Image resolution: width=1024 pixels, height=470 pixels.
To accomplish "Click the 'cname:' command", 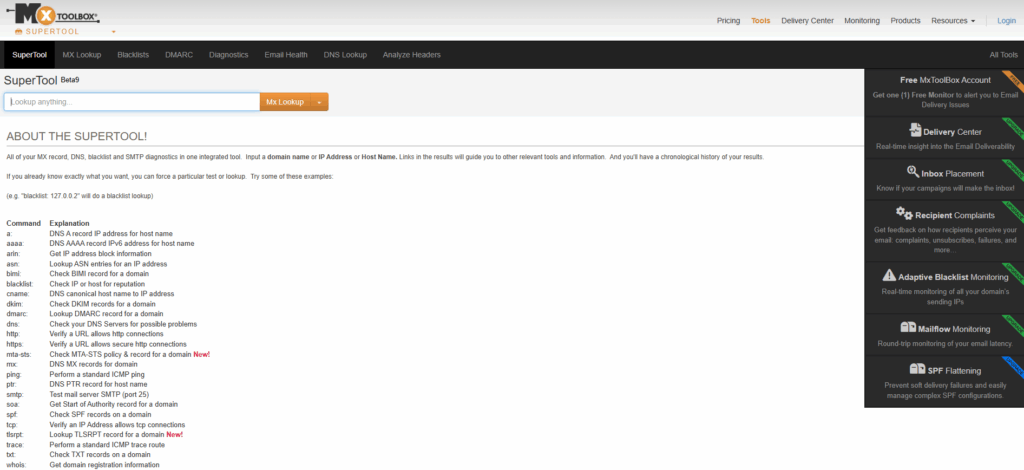I will [x=17, y=294].
